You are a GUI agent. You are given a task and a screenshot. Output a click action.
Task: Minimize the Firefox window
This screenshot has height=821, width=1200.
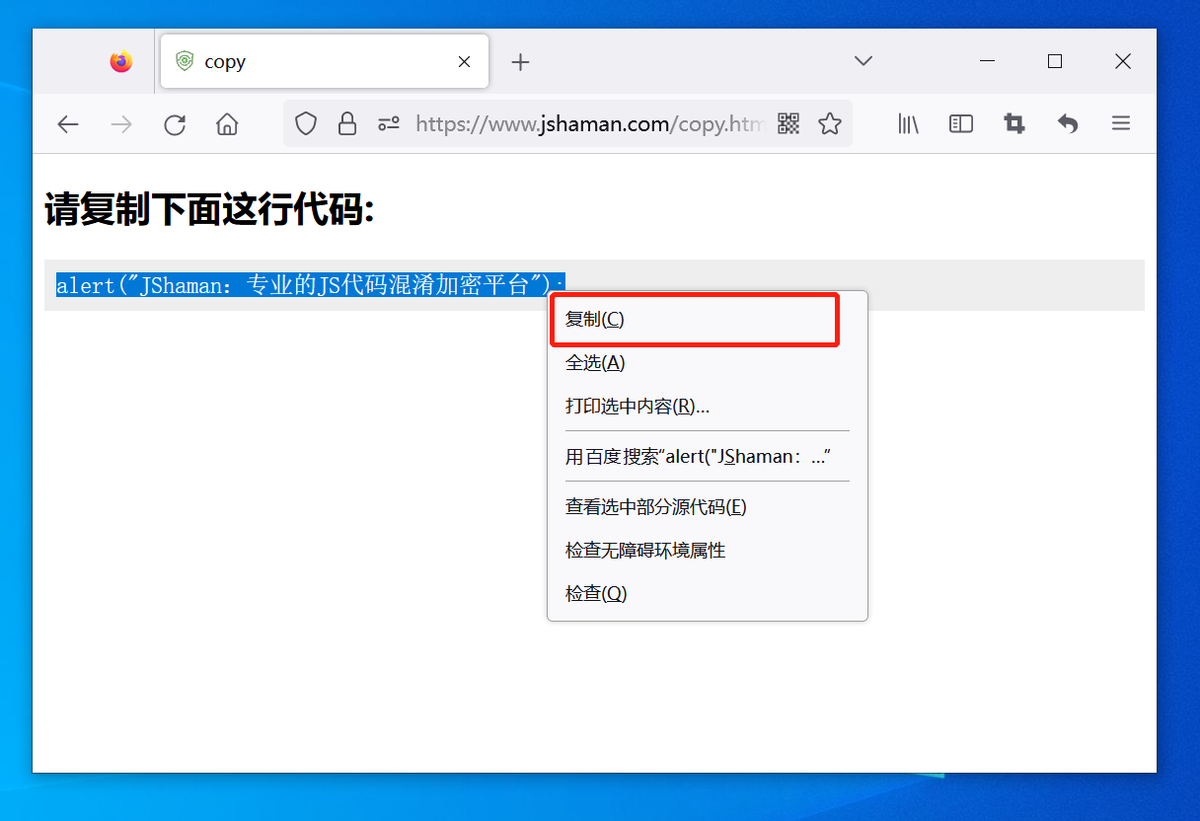(987, 62)
